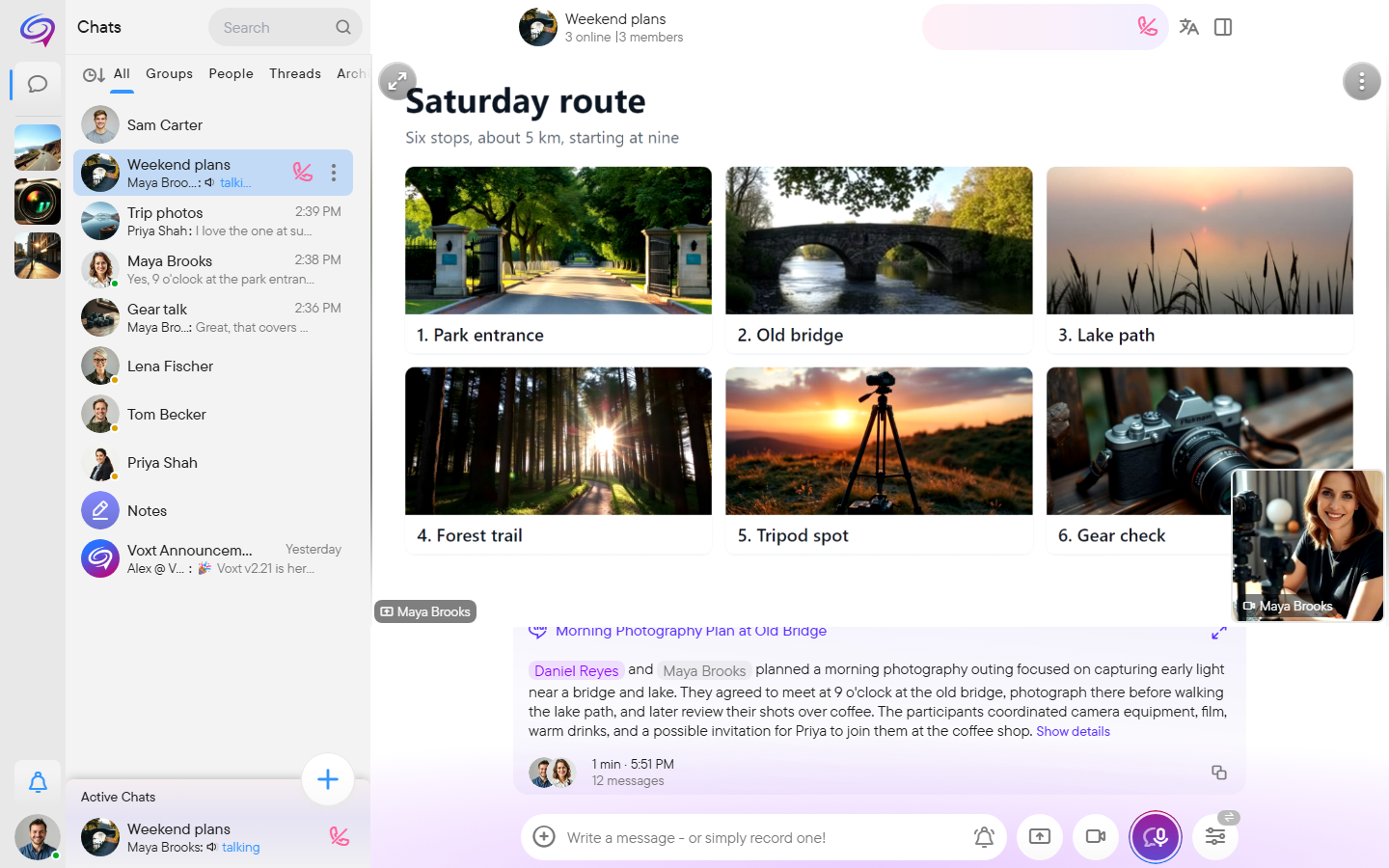Viewport: 1389px width, 868px height.
Task: Open the Lena Fischer chat
Action: click(x=213, y=366)
